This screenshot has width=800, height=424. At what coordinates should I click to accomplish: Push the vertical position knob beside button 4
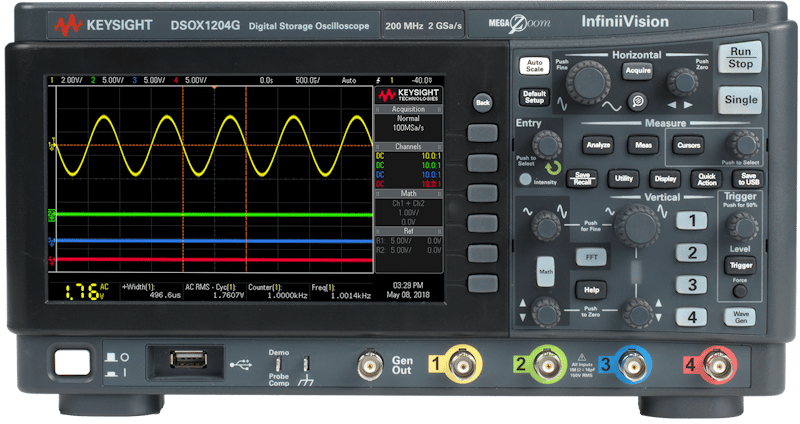click(x=637, y=313)
